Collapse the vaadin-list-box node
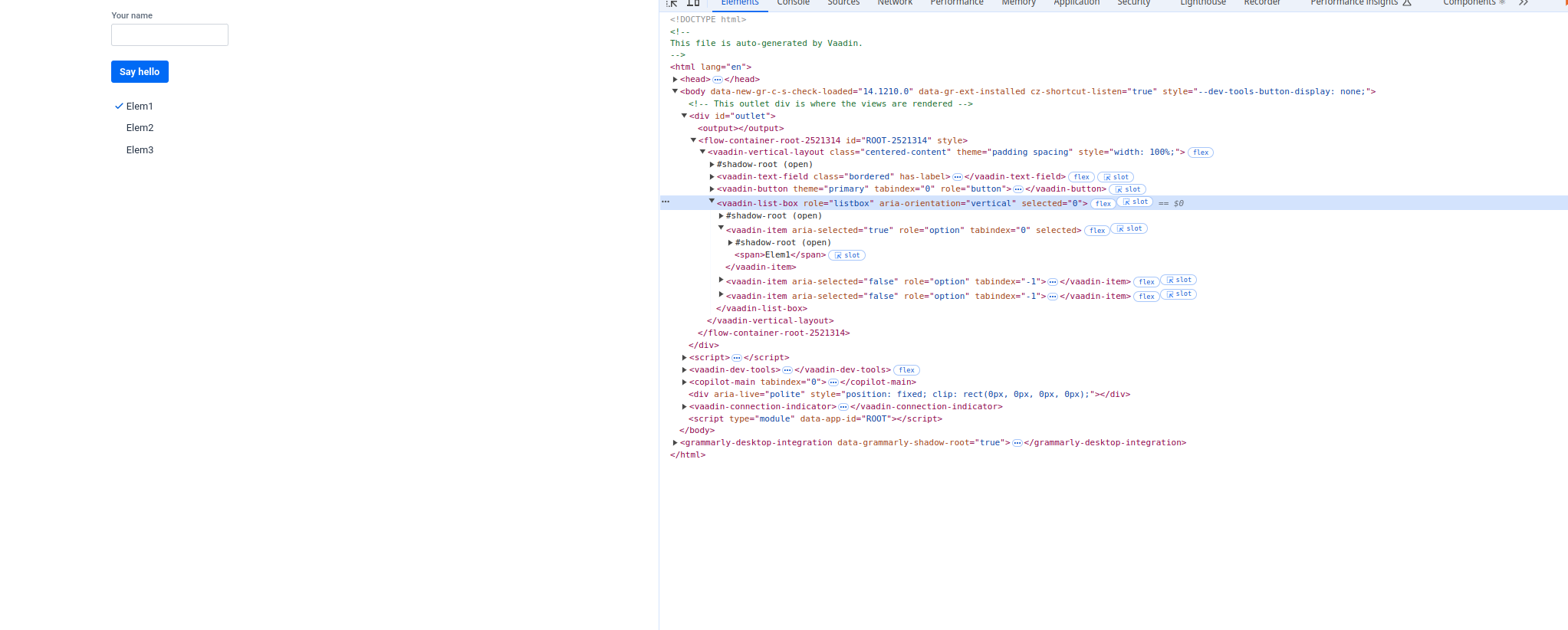The height and width of the screenshot is (630, 1568). coord(712,202)
